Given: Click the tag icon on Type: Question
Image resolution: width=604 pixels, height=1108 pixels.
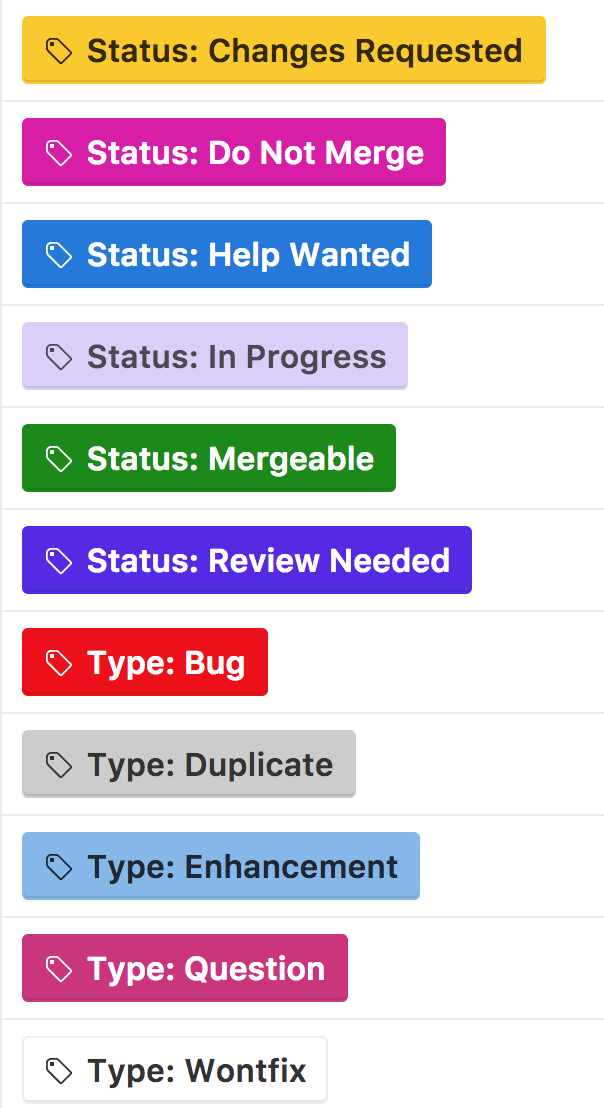Looking at the screenshot, I should click(57, 967).
